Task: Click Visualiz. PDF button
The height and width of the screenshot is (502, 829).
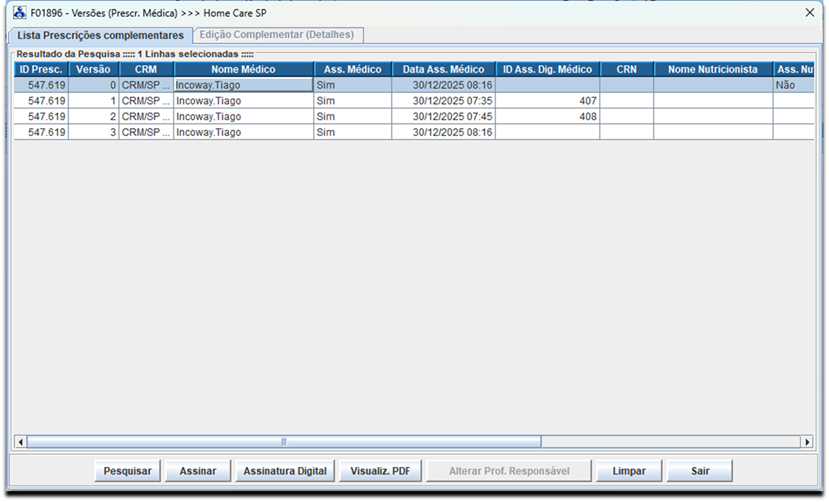Action: tap(380, 471)
